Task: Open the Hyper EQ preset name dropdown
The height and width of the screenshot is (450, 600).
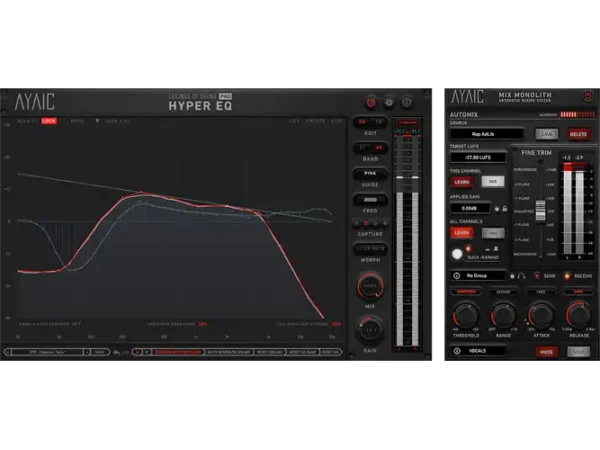Action: click(47, 352)
